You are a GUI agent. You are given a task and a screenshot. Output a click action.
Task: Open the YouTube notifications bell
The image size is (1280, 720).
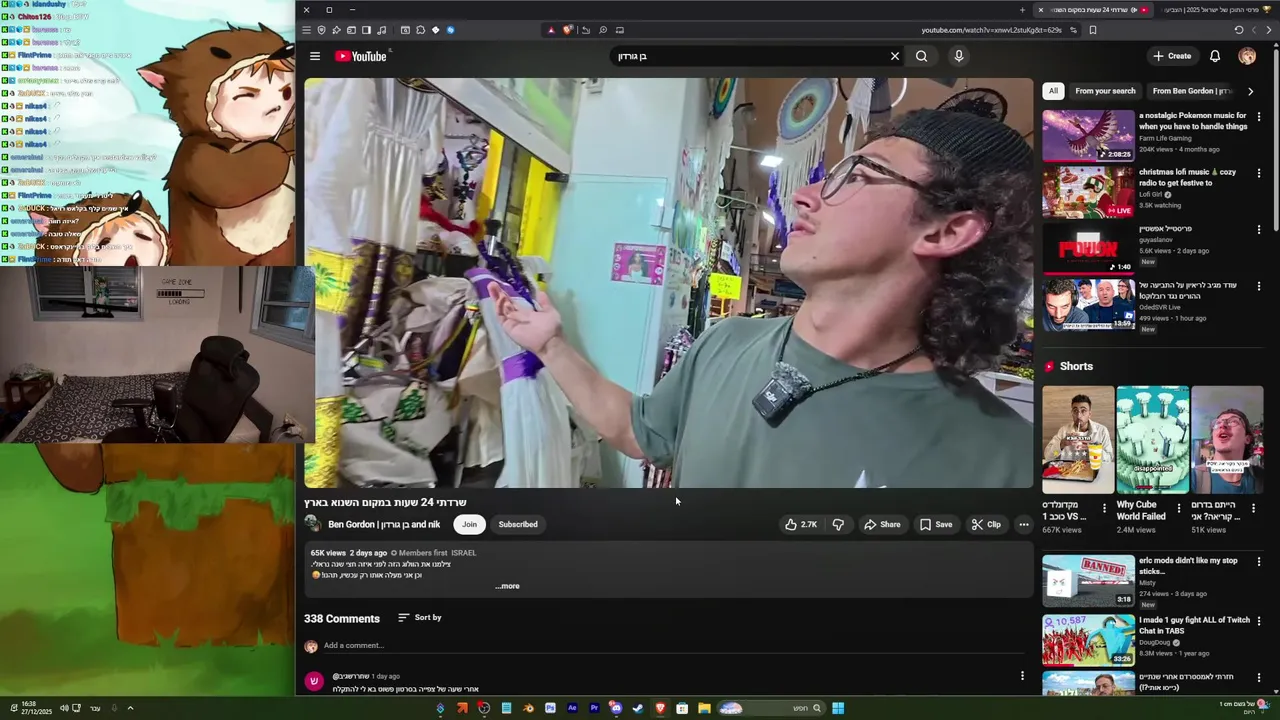(x=1215, y=56)
